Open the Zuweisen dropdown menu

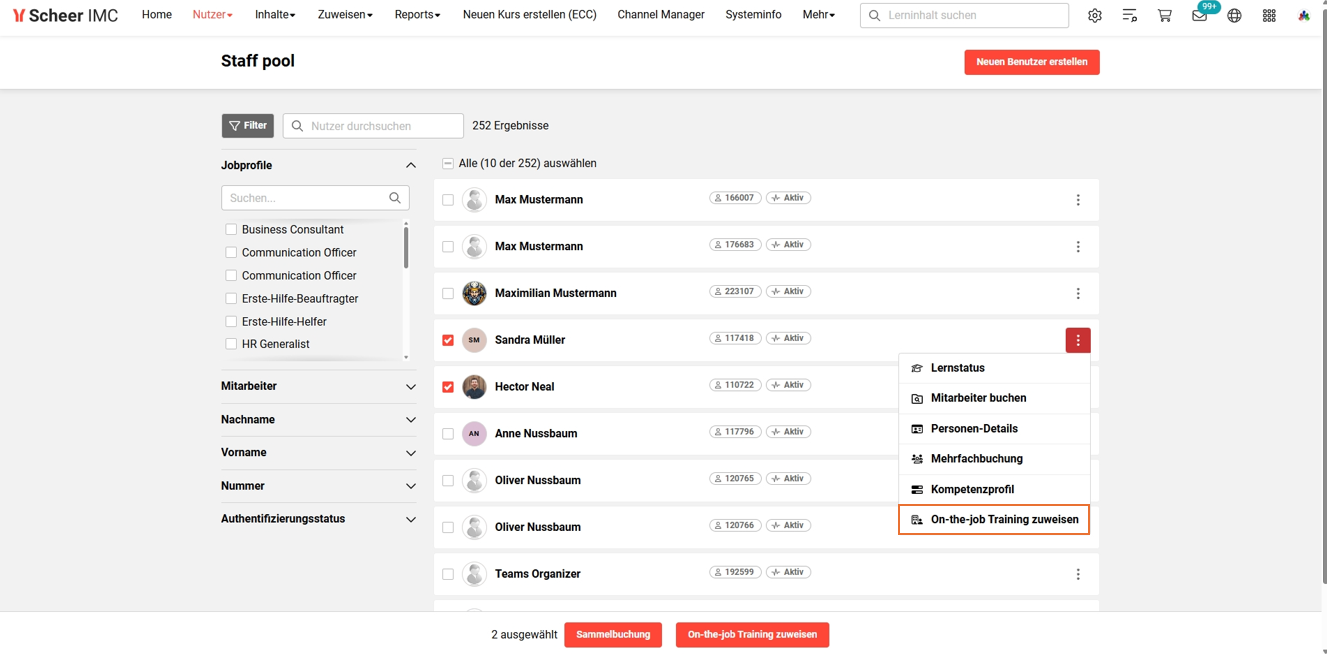click(x=345, y=15)
